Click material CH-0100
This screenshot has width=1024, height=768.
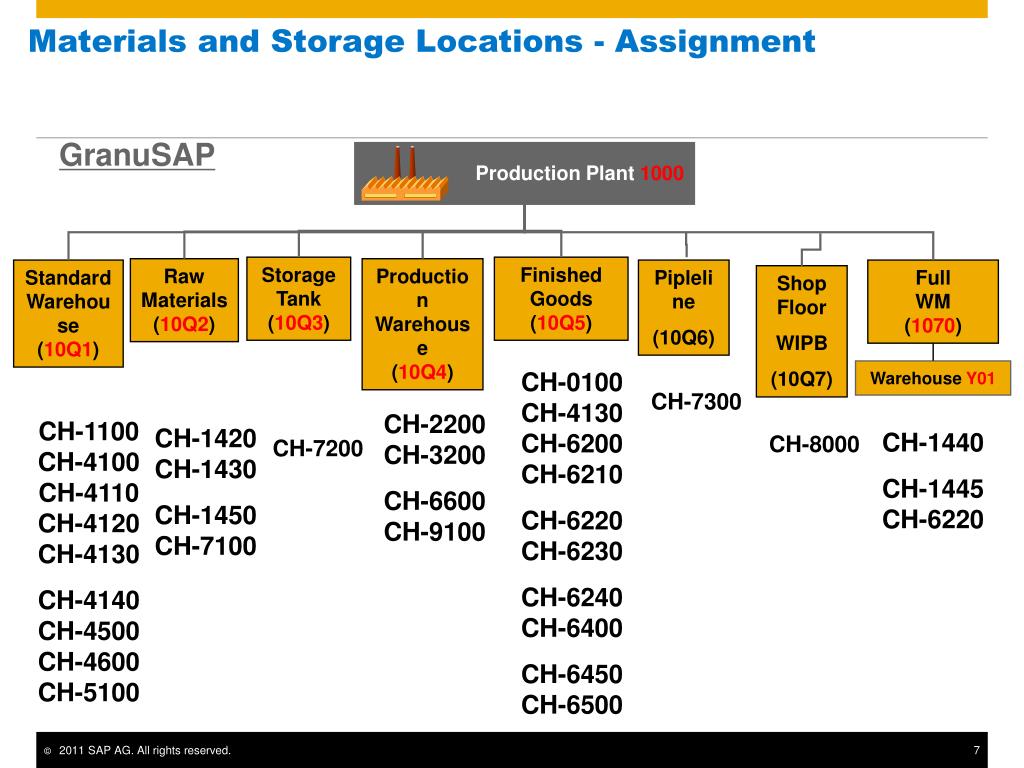pyautogui.click(x=572, y=382)
